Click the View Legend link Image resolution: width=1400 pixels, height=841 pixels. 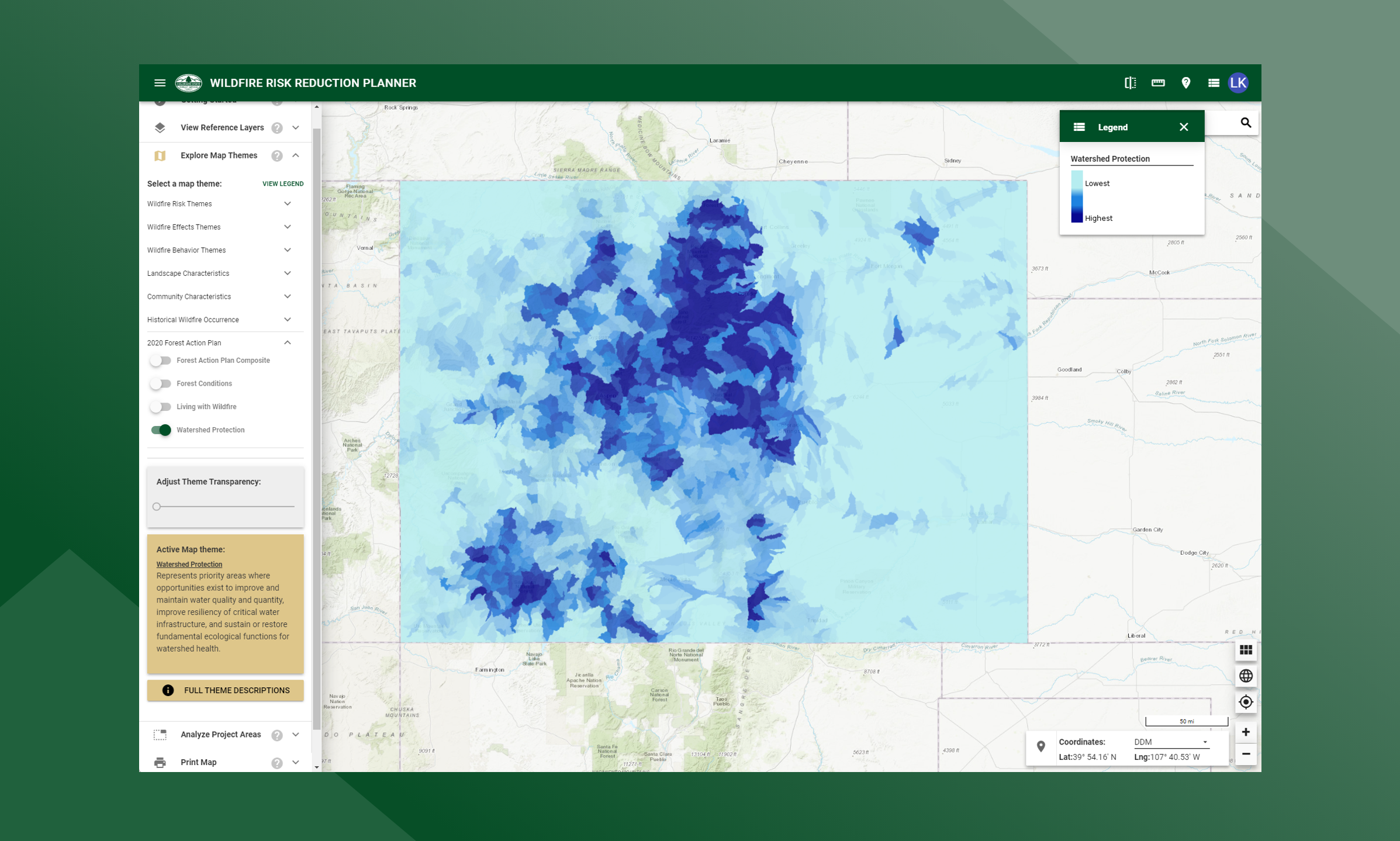pyautogui.click(x=283, y=184)
